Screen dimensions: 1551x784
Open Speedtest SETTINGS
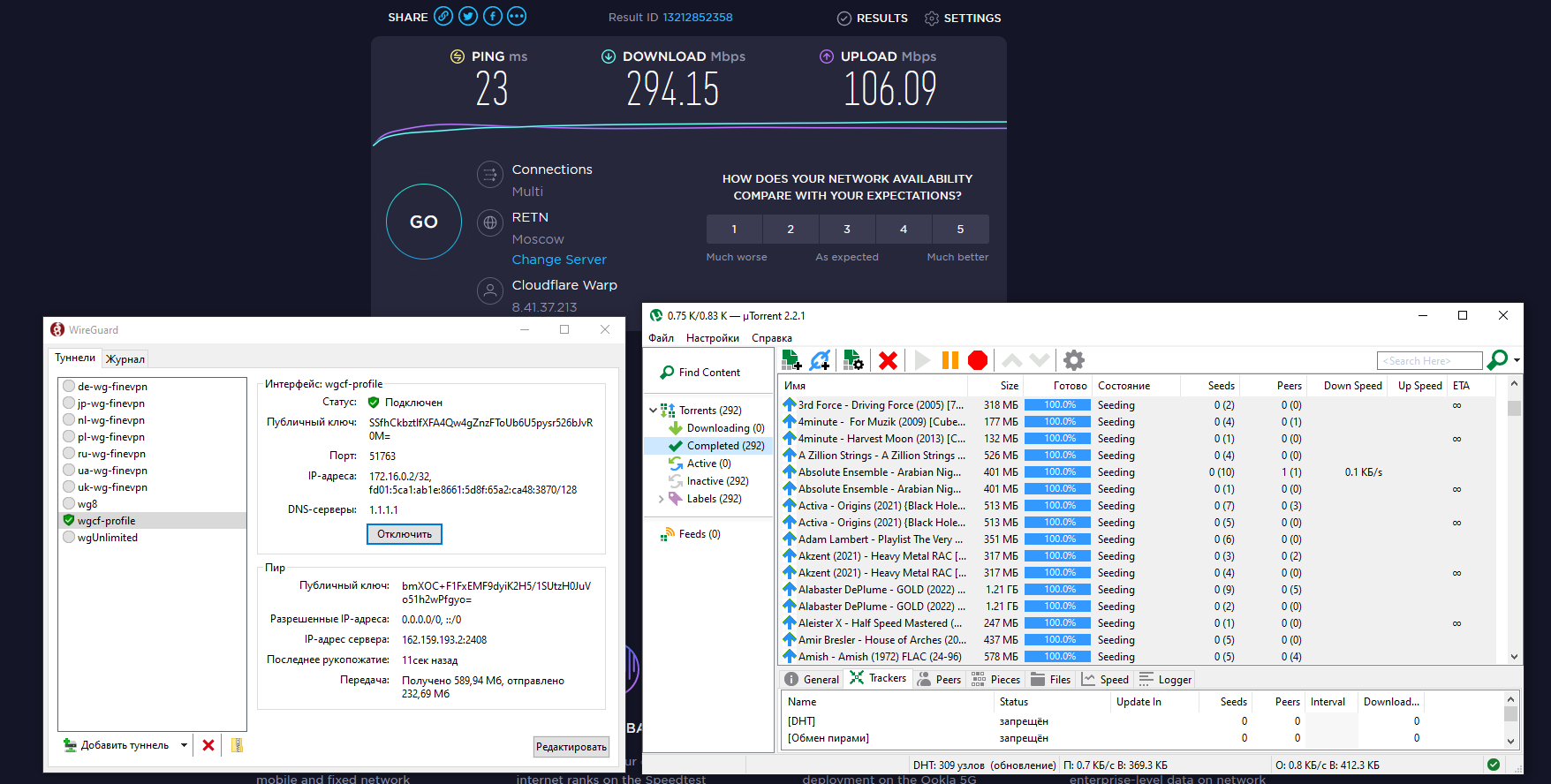point(963,18)
